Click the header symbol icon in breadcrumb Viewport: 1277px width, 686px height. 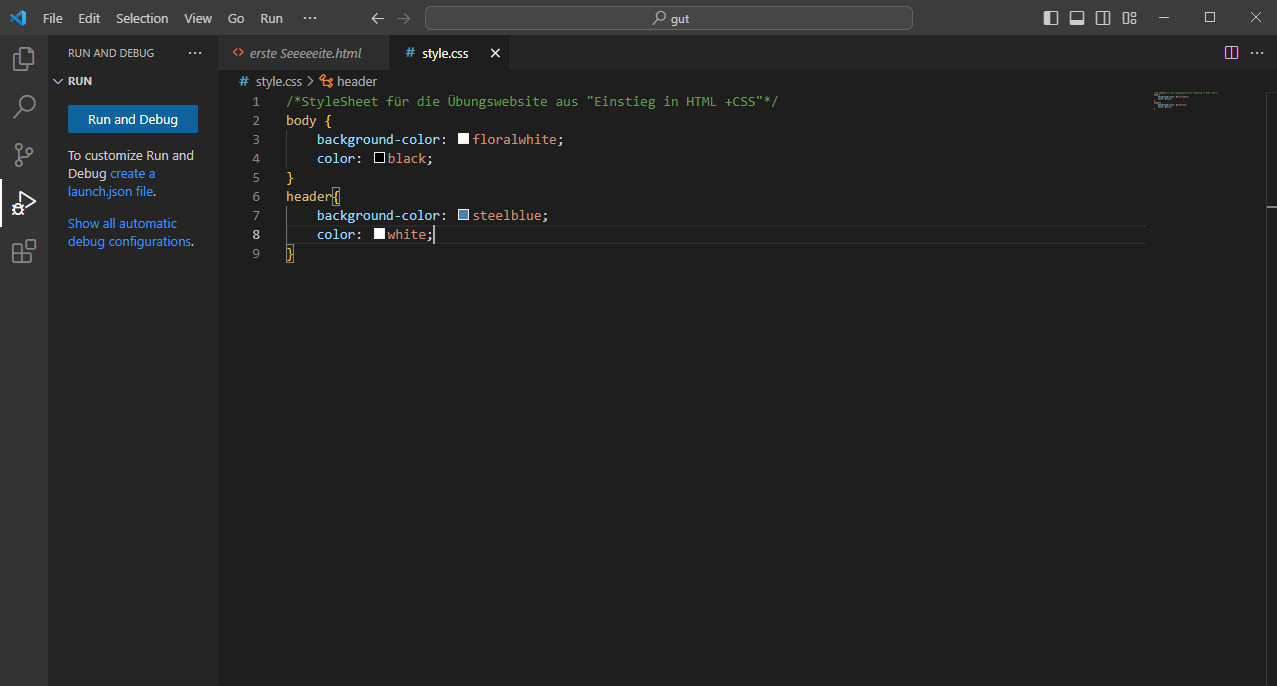click(x=326, y=81)
